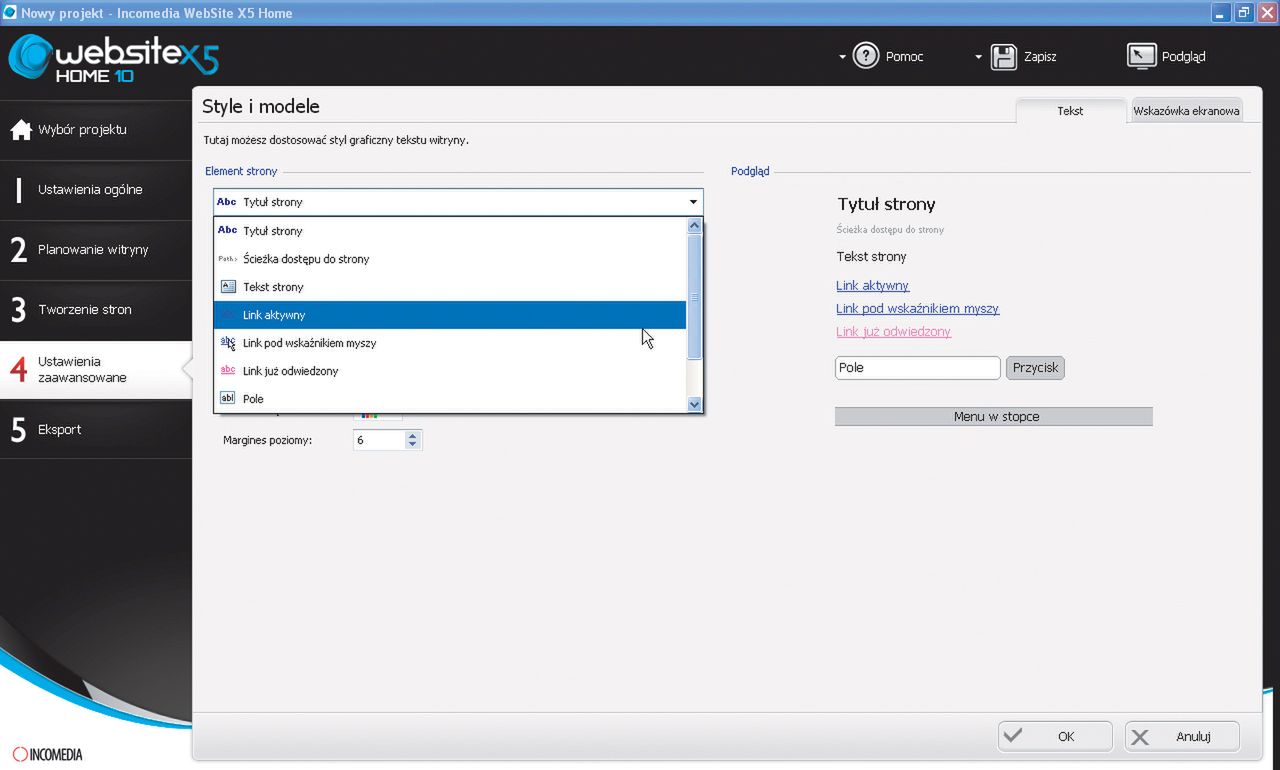Viewport: 1280px width, 770px height.
Task: Switch to the Tekst tab
Action: (x=1070, y=111)
